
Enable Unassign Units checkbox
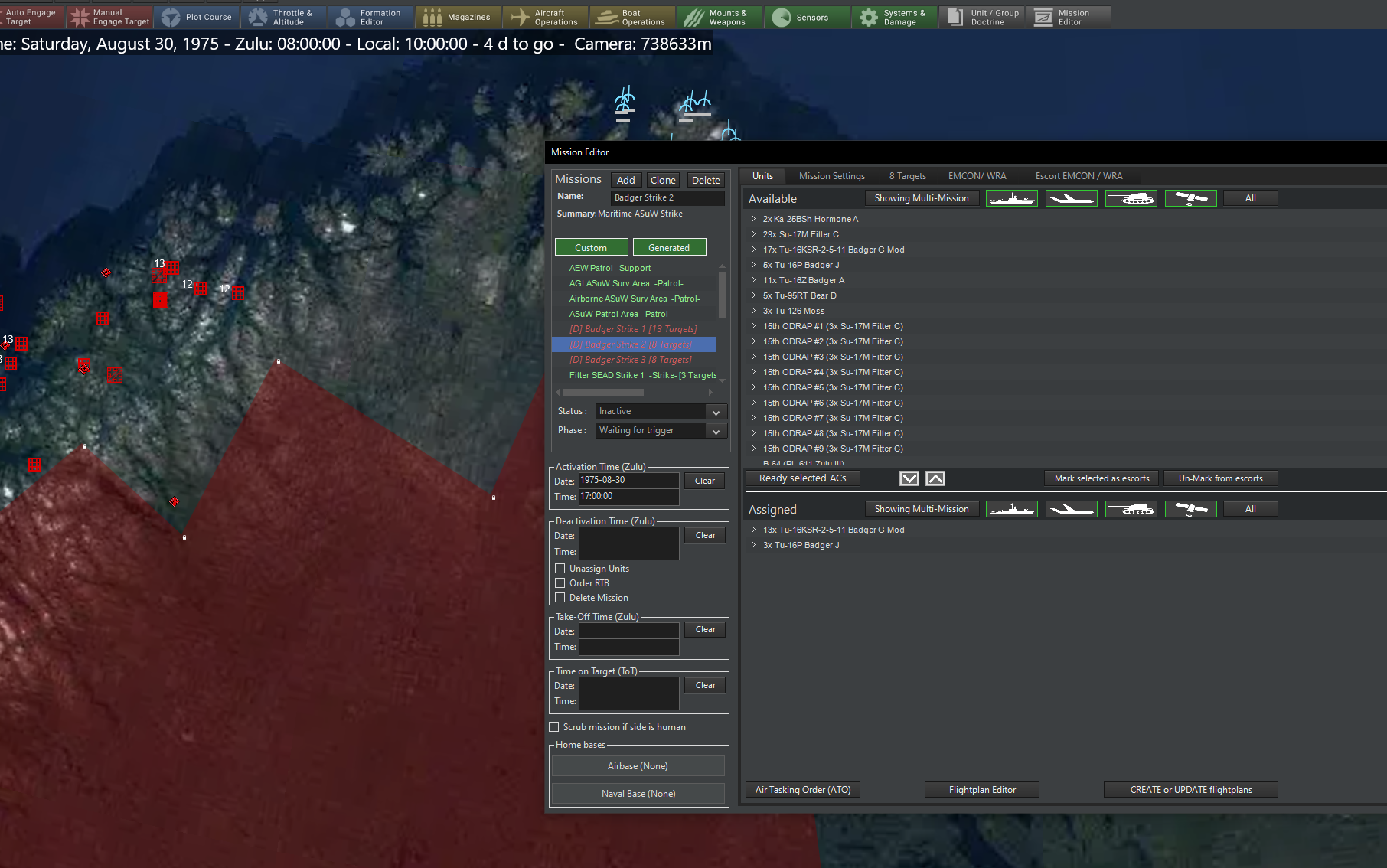coord(560,569)
